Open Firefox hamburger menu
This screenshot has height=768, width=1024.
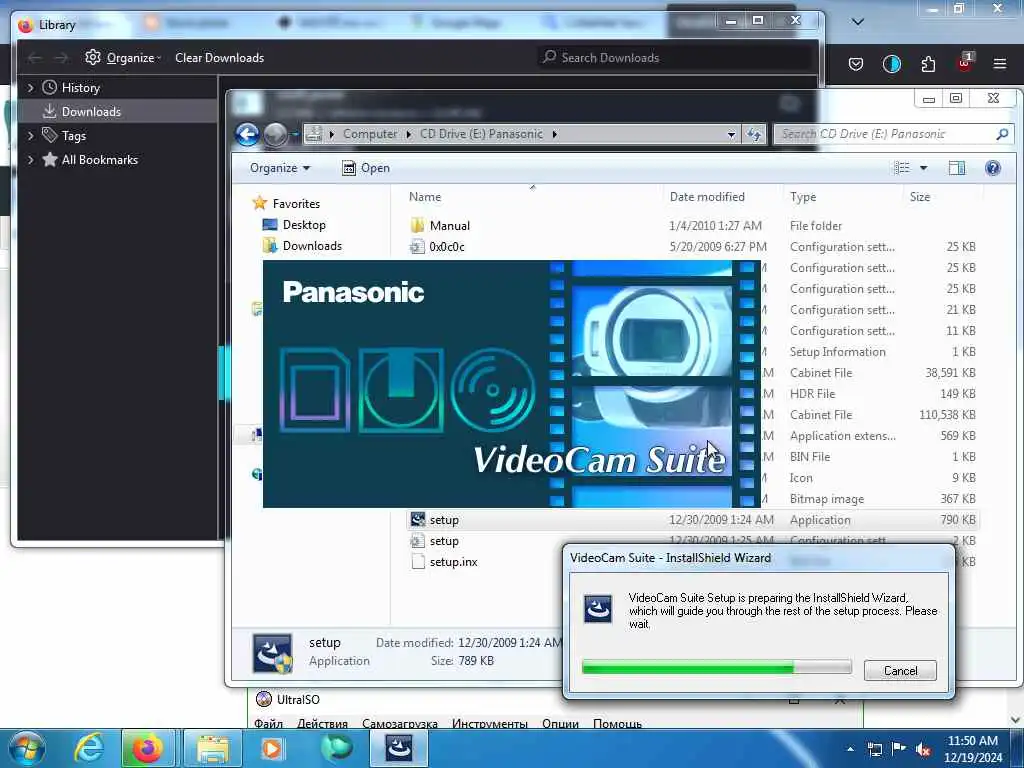(x=999, y=64)
